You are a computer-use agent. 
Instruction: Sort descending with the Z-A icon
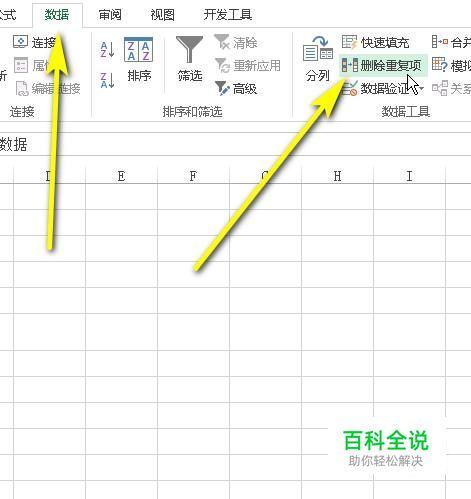pos(107,80)
